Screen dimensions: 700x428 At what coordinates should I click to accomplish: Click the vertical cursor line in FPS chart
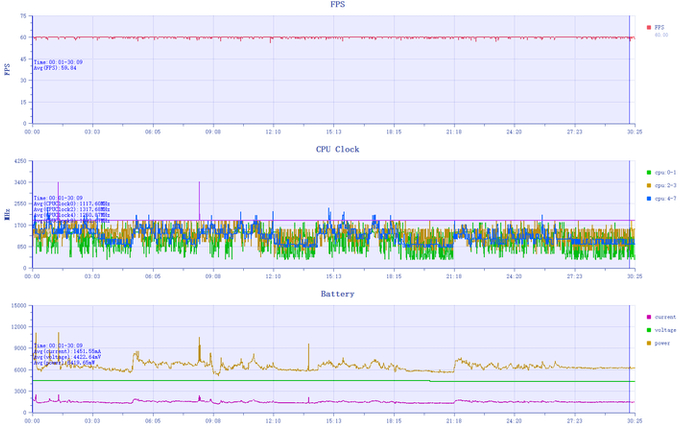[x=629, y=70]
